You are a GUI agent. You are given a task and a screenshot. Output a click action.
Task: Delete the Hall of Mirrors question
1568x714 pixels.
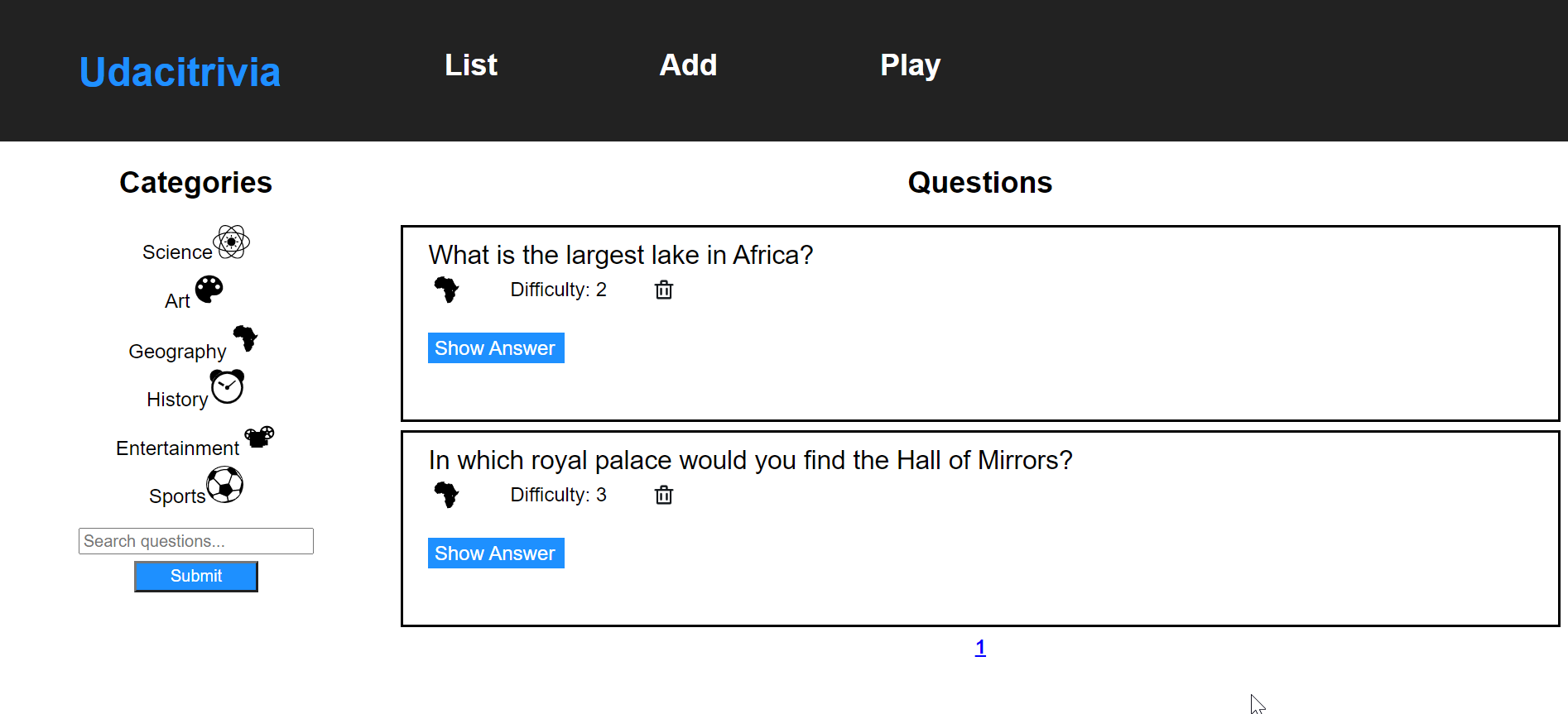tap(664, 495)
